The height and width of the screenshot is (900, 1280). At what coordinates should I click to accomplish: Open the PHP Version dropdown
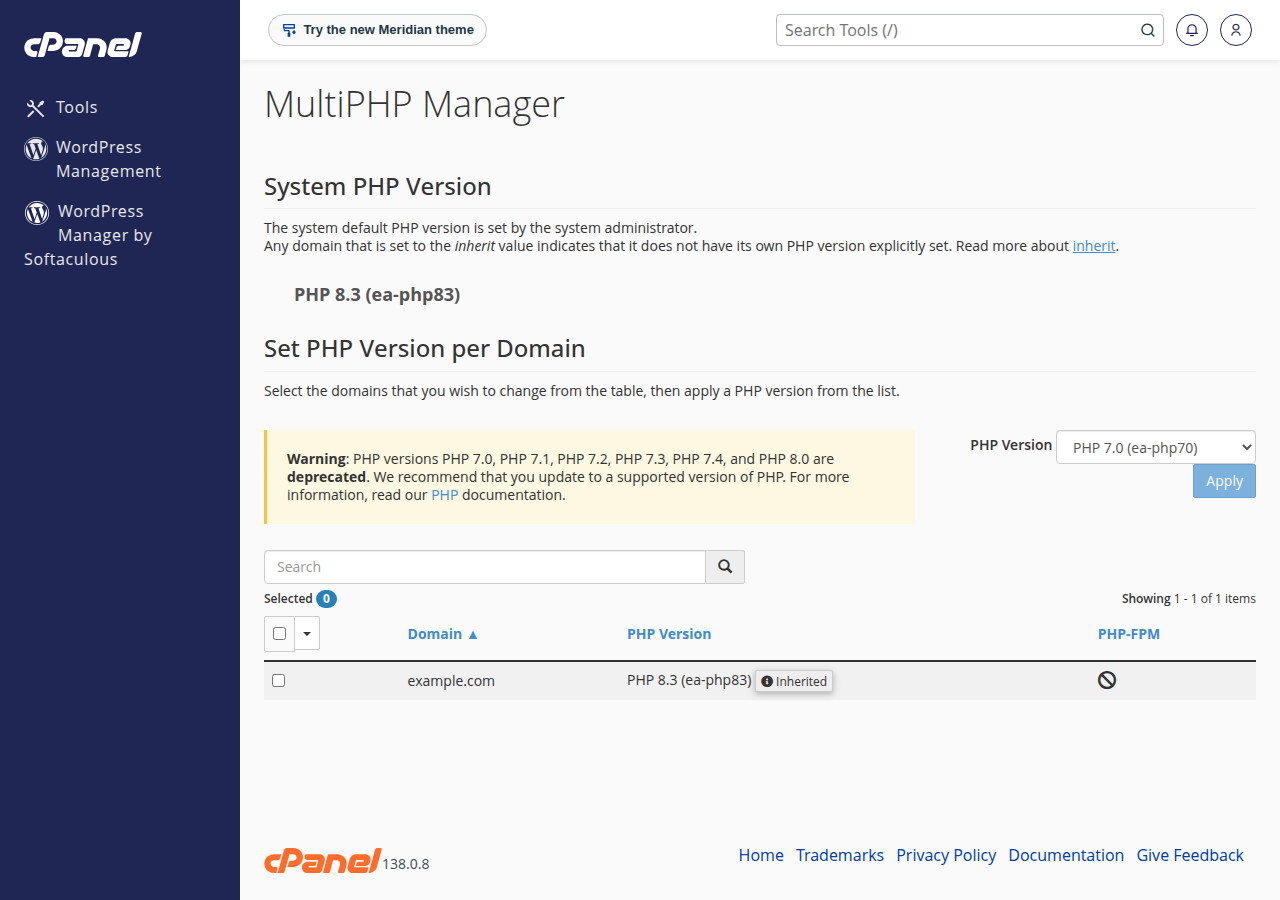click(1156, 447)
